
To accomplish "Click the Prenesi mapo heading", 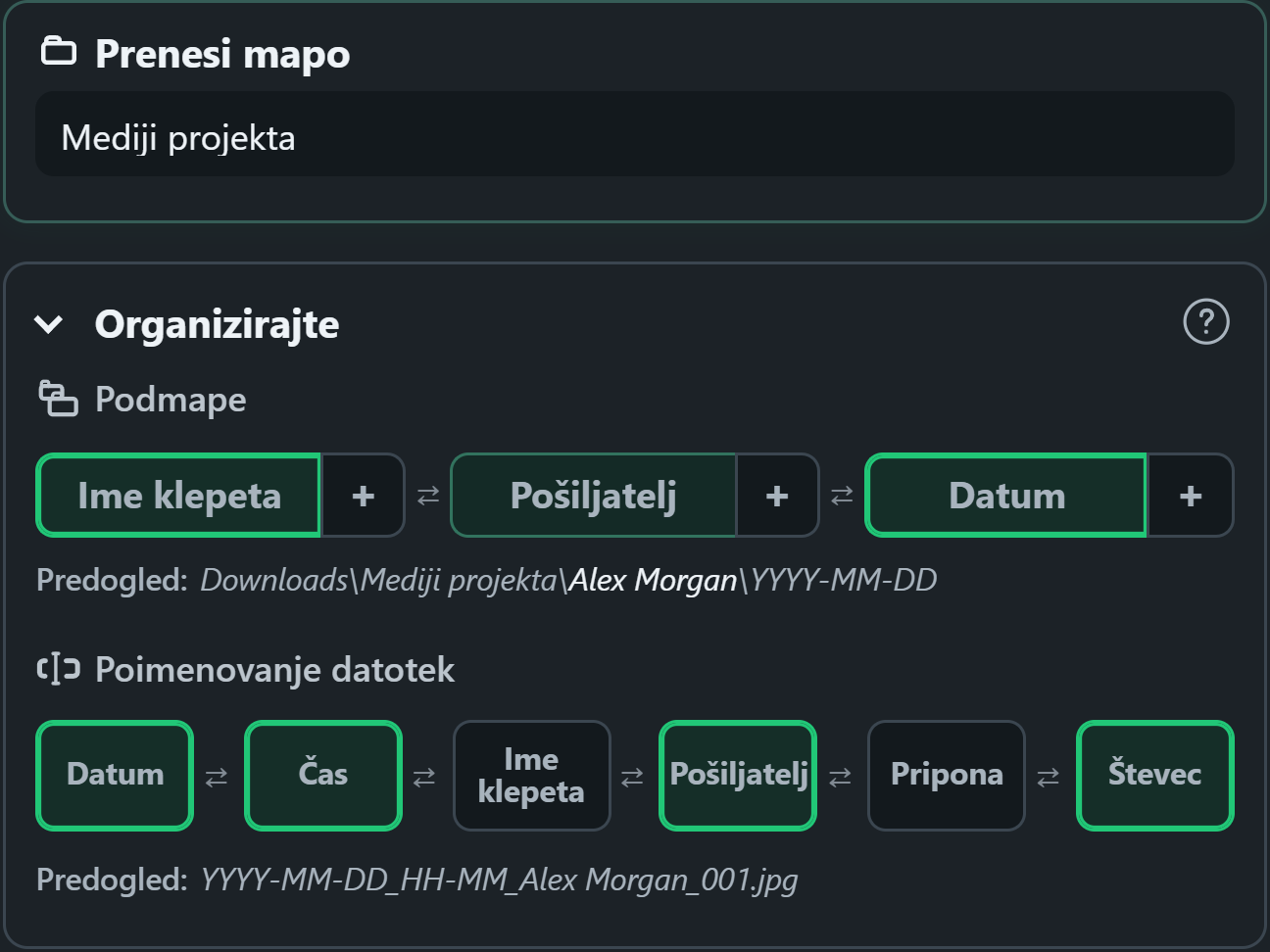I will coord(222,54).
